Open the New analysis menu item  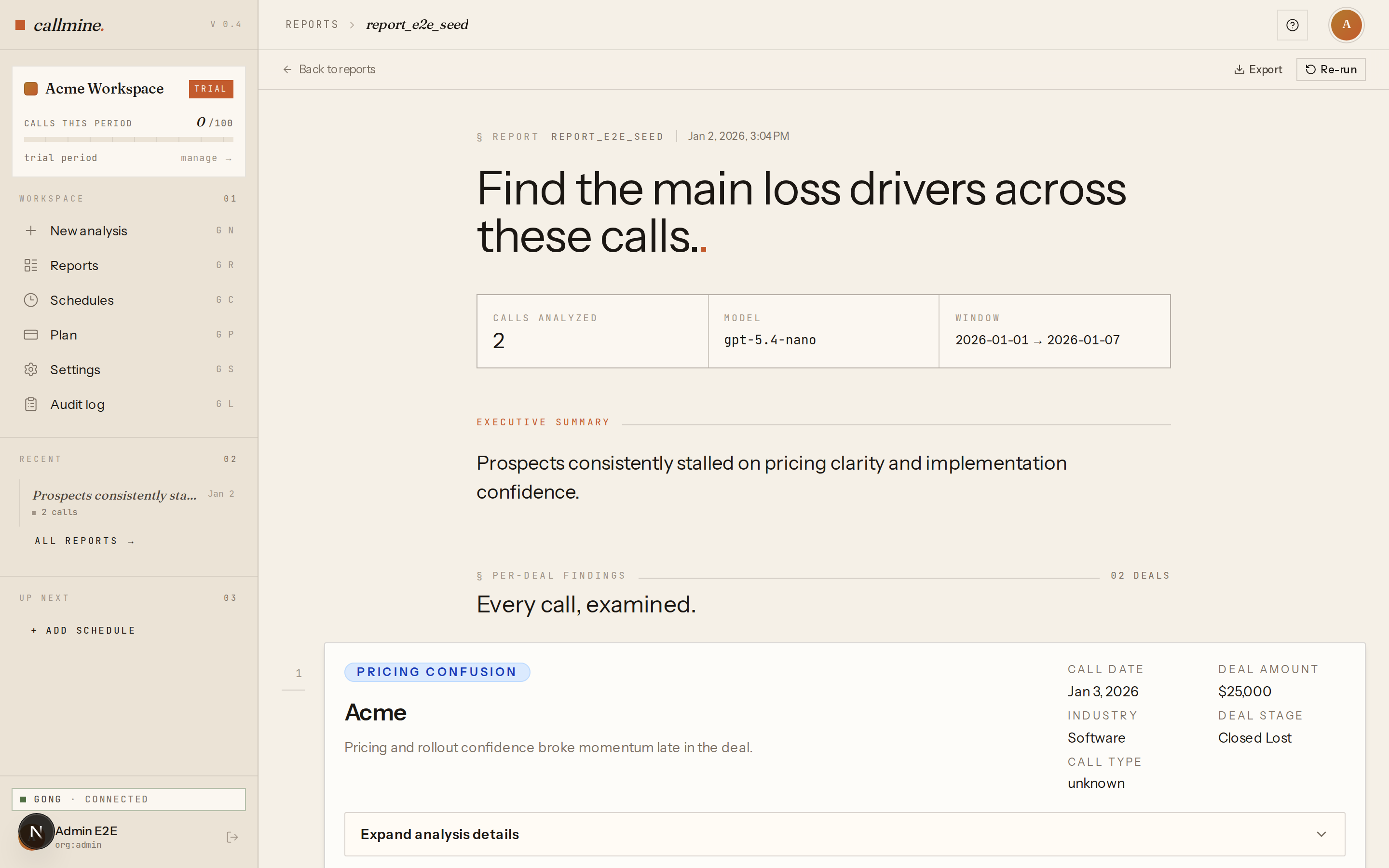(x=129, y=231)
